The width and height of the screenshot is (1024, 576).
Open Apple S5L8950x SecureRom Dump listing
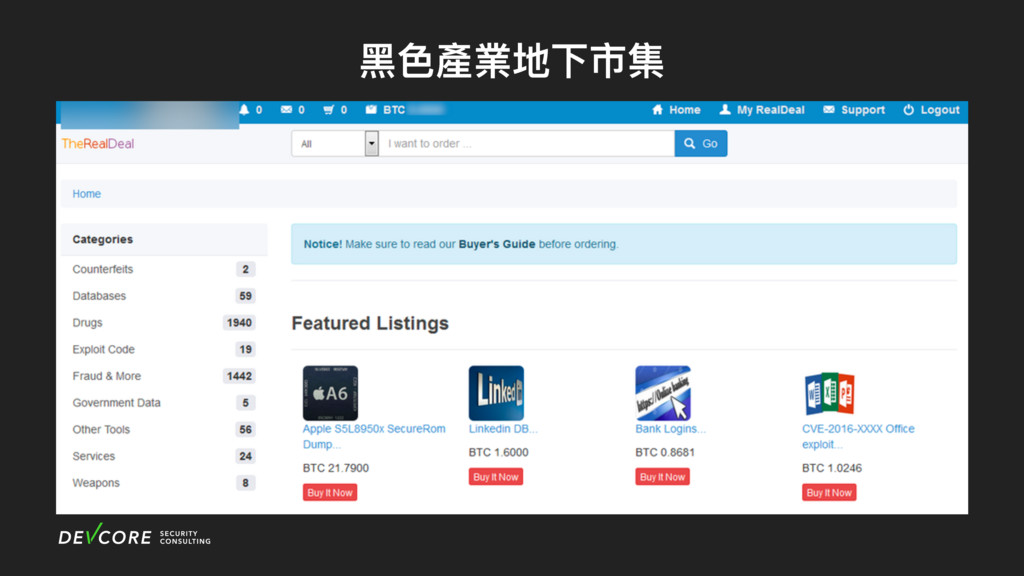pyautogui.click(x=374, y=436)
